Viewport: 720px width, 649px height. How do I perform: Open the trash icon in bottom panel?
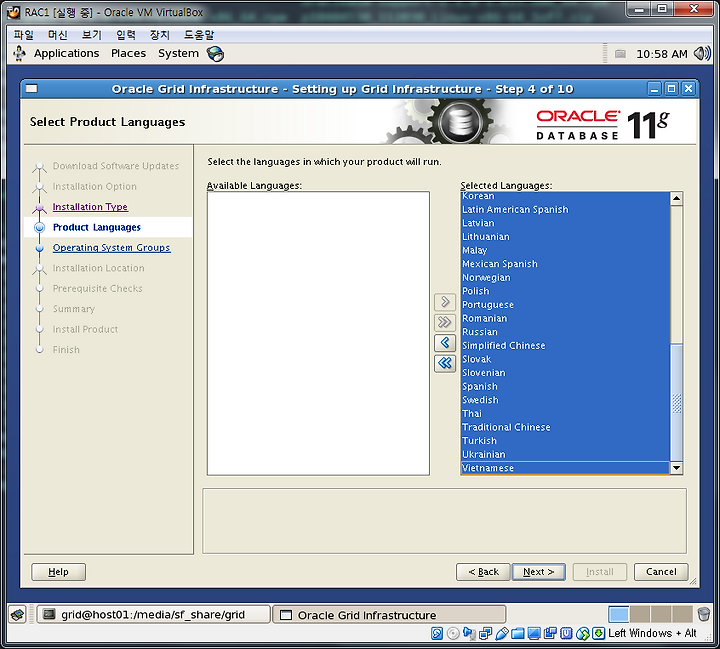coord(703,614)
